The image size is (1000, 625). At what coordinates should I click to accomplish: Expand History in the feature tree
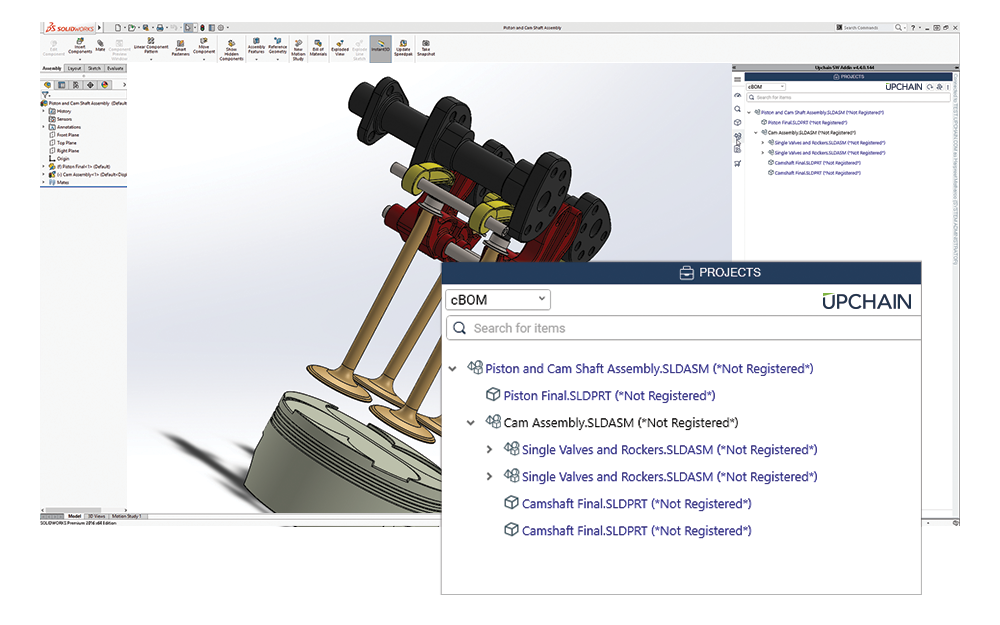click(x=43, y=111)
